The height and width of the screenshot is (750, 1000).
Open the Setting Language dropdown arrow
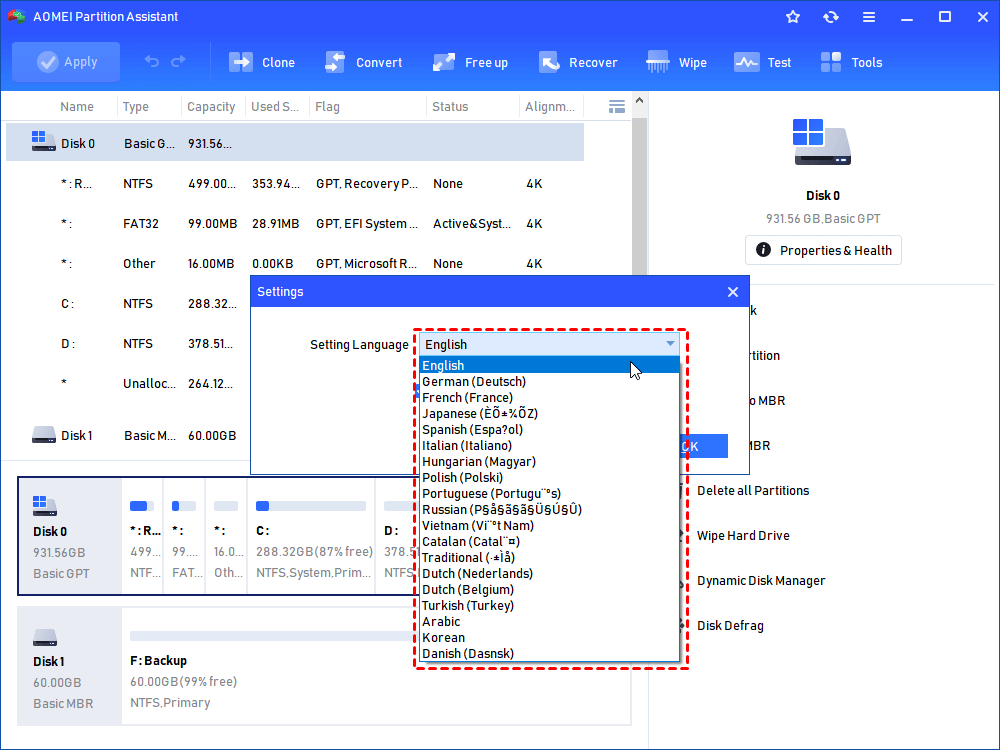pyautogui.click(x=670, y=343)
